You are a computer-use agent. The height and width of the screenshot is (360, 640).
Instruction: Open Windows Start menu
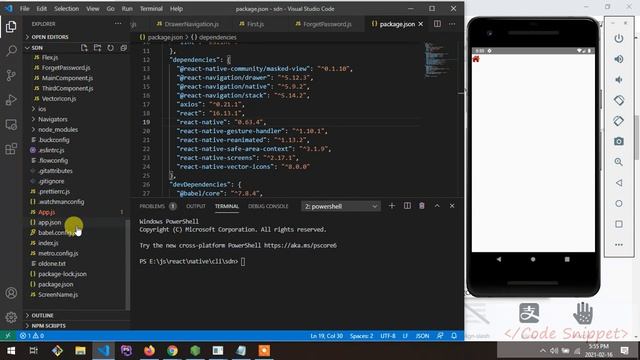(11, 351)
